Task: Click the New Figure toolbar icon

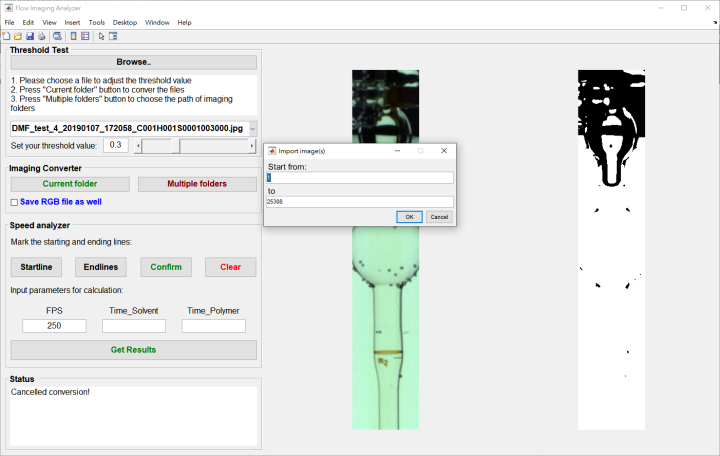Action: click(x=7, y=36)
